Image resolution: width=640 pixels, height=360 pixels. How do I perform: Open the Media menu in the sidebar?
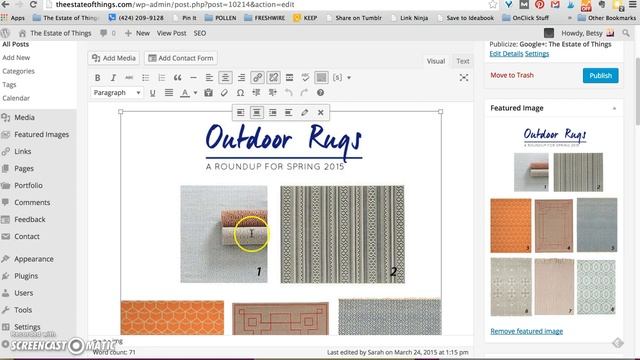[24, 118]
